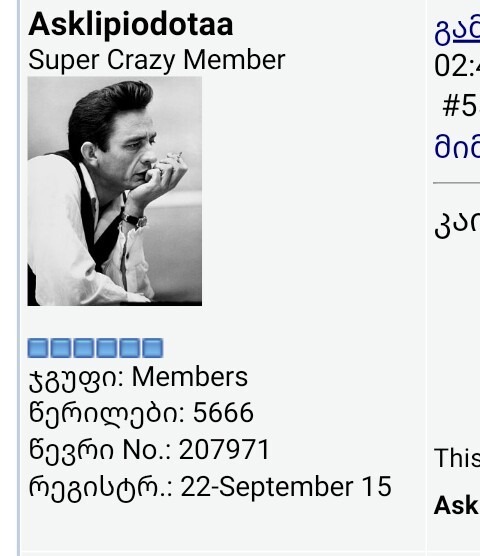Click the fourth blue rank pip
This screenshot has width=480, height=556.
(106, 348)
